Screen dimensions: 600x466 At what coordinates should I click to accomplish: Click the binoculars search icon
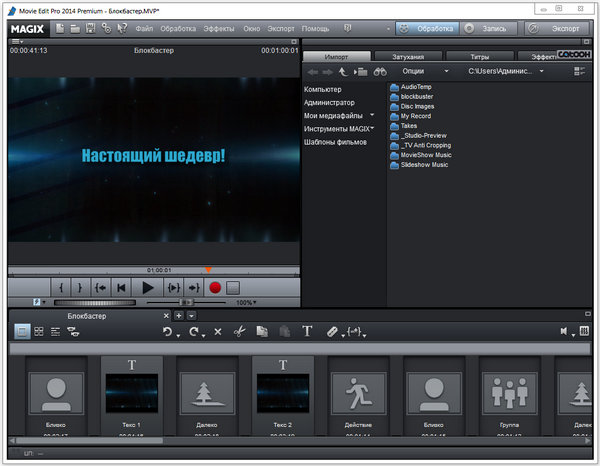[x=380, y=72]
